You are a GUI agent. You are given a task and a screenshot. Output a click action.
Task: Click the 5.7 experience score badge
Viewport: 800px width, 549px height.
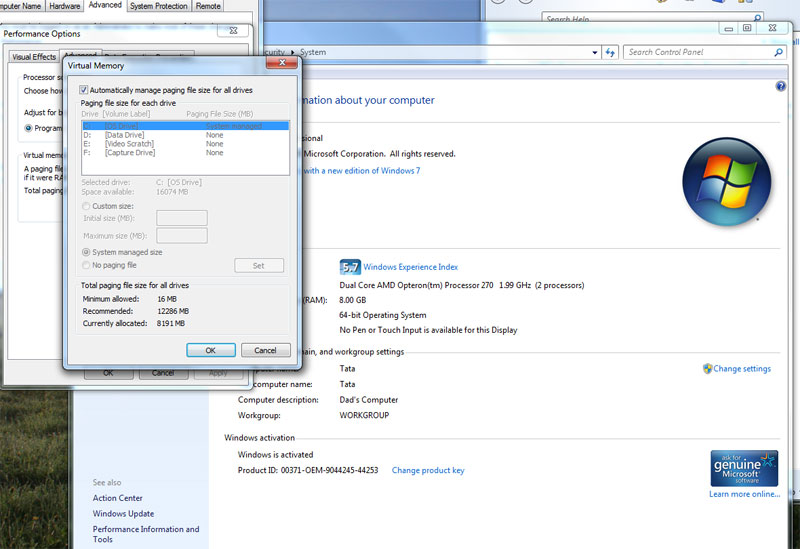(x=350, y=267)
